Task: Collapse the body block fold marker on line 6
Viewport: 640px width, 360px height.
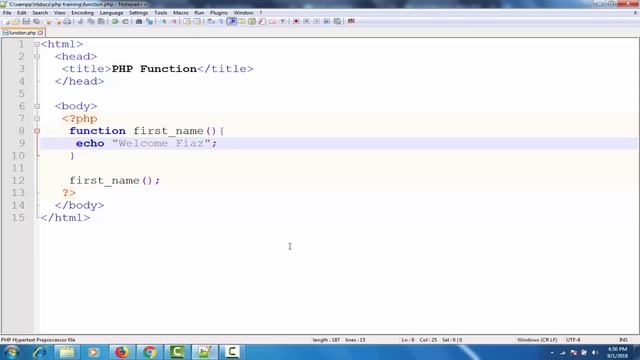Action: click(37, 106)
